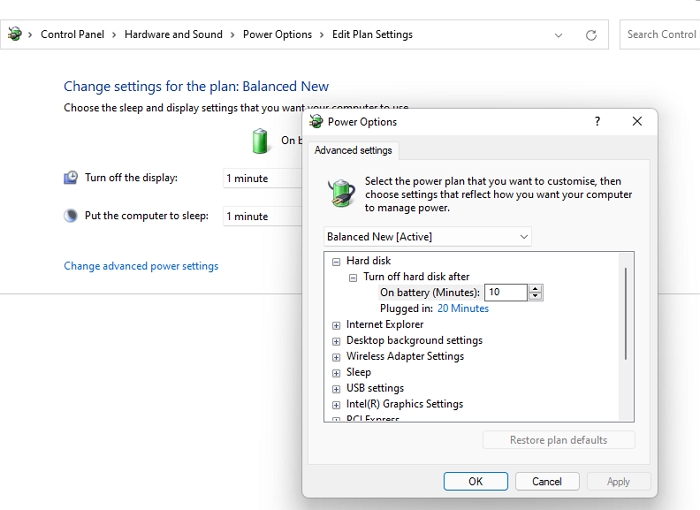Expand the Sleep settings node
The width and height of the screenshot is (700, 510).
click(x=336, y=372)
